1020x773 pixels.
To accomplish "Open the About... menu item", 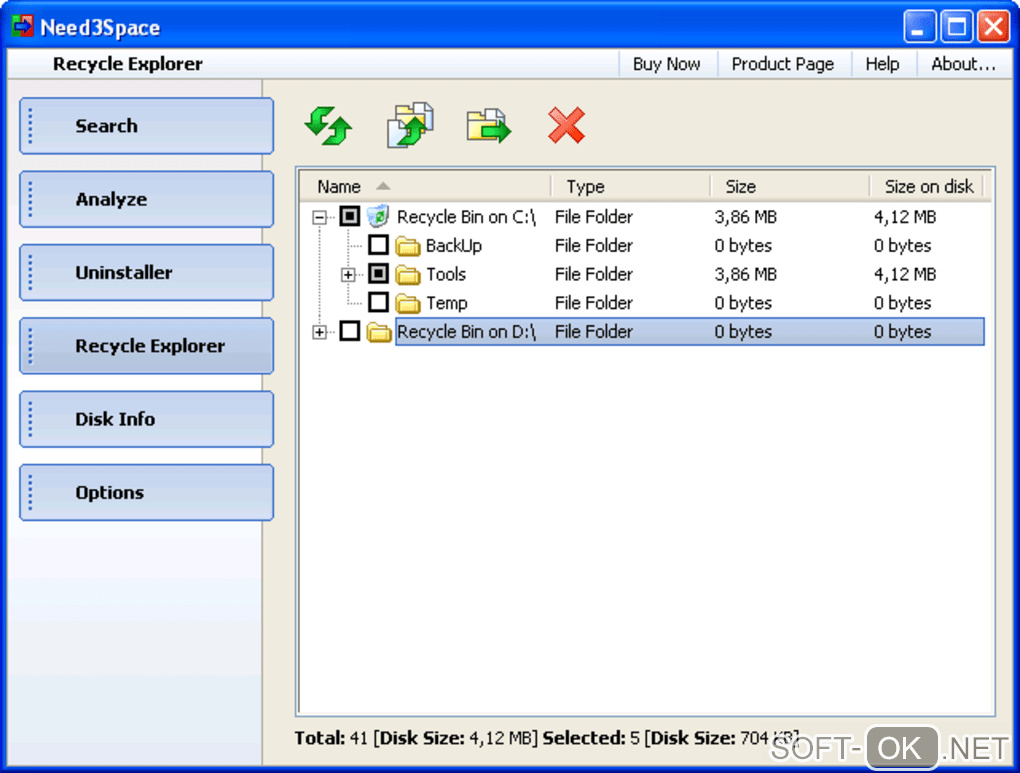I will (x=963, y=64).
